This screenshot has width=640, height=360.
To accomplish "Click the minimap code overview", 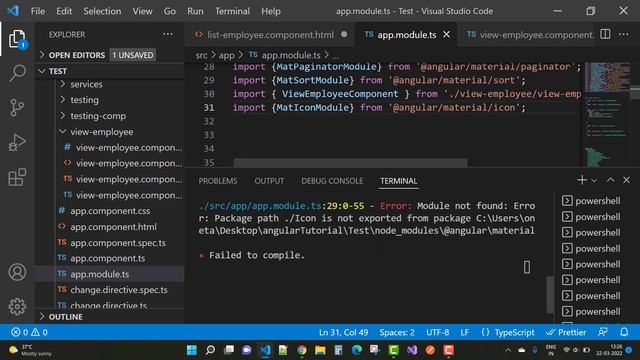I will (x=607, y=114).
